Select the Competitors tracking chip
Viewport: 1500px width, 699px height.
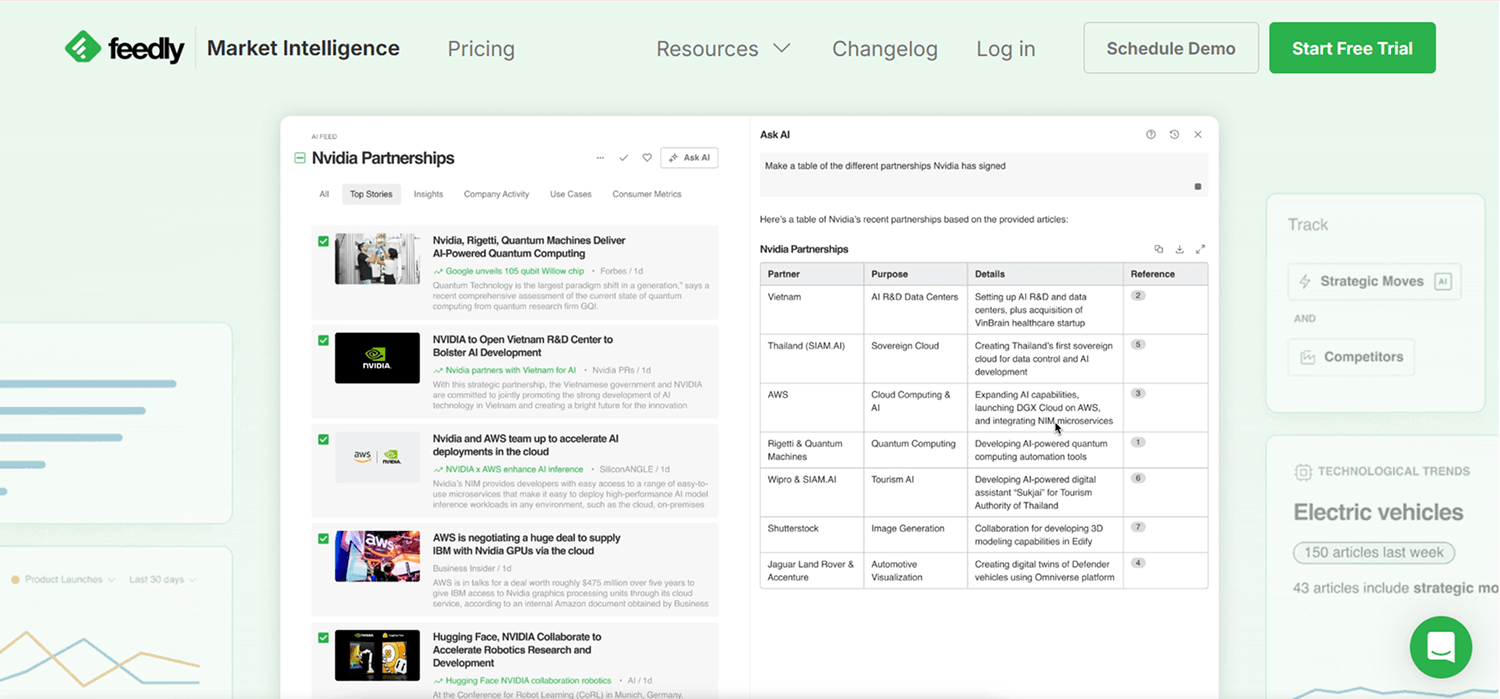pyautogui.click(x=1351, y=357)
